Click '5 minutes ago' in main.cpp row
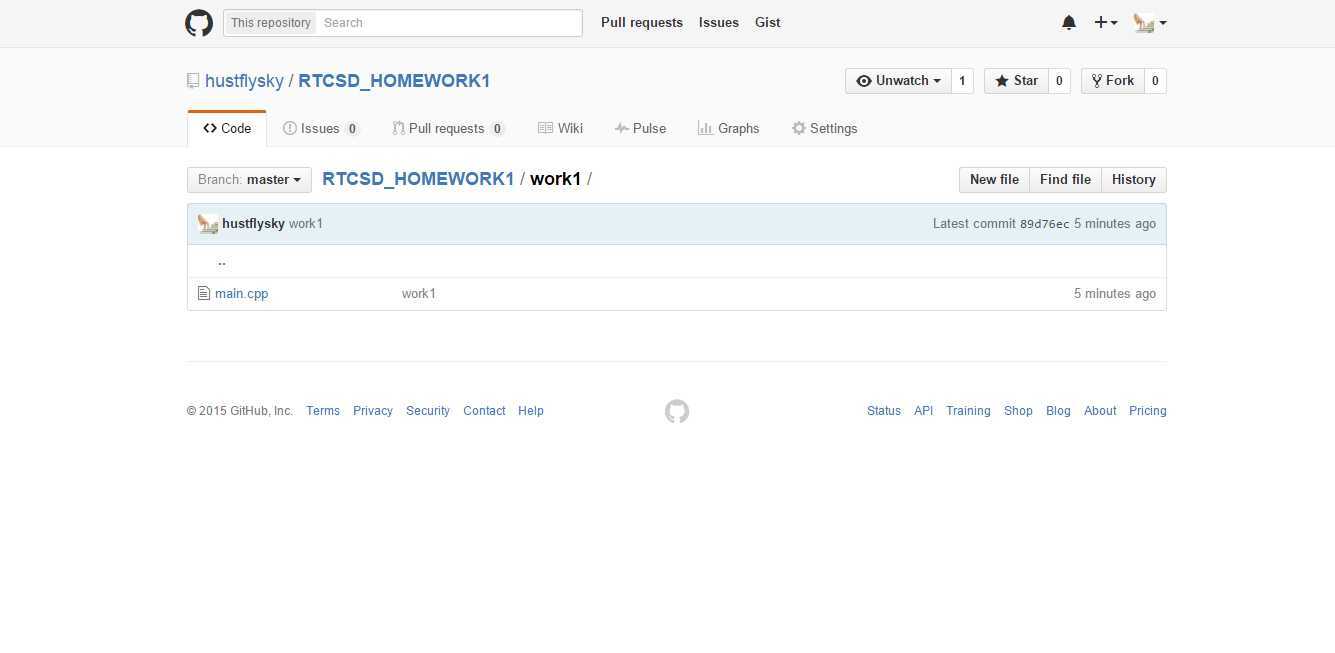 pos(1115,294)
